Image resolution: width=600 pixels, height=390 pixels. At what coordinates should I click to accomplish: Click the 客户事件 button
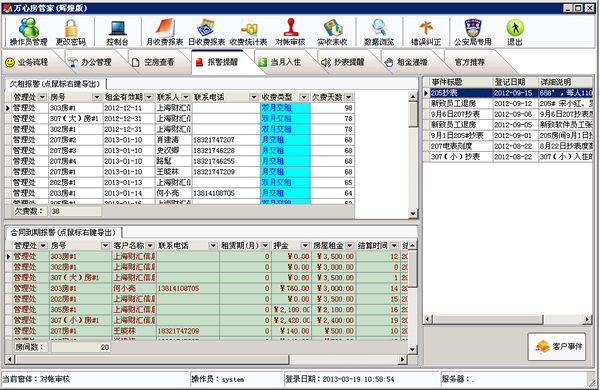click(x=557, y=346)
